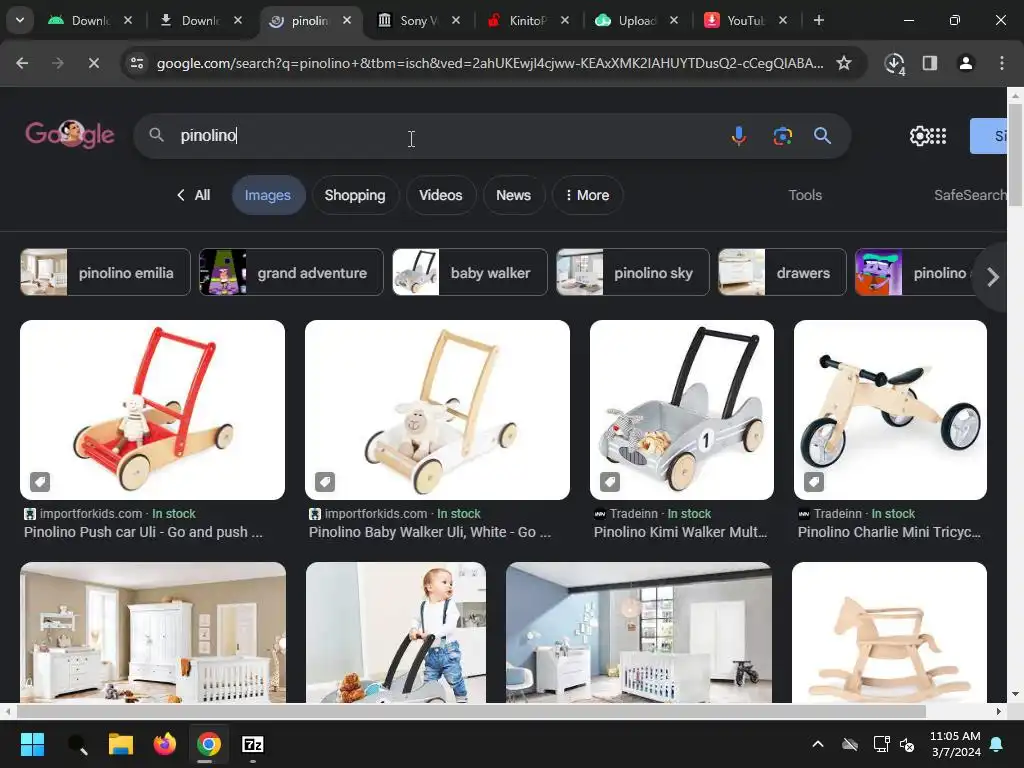Click the voice search microphone icon
The width and height of the screenshot is (1024, 768).
click(x=739, y=136)
